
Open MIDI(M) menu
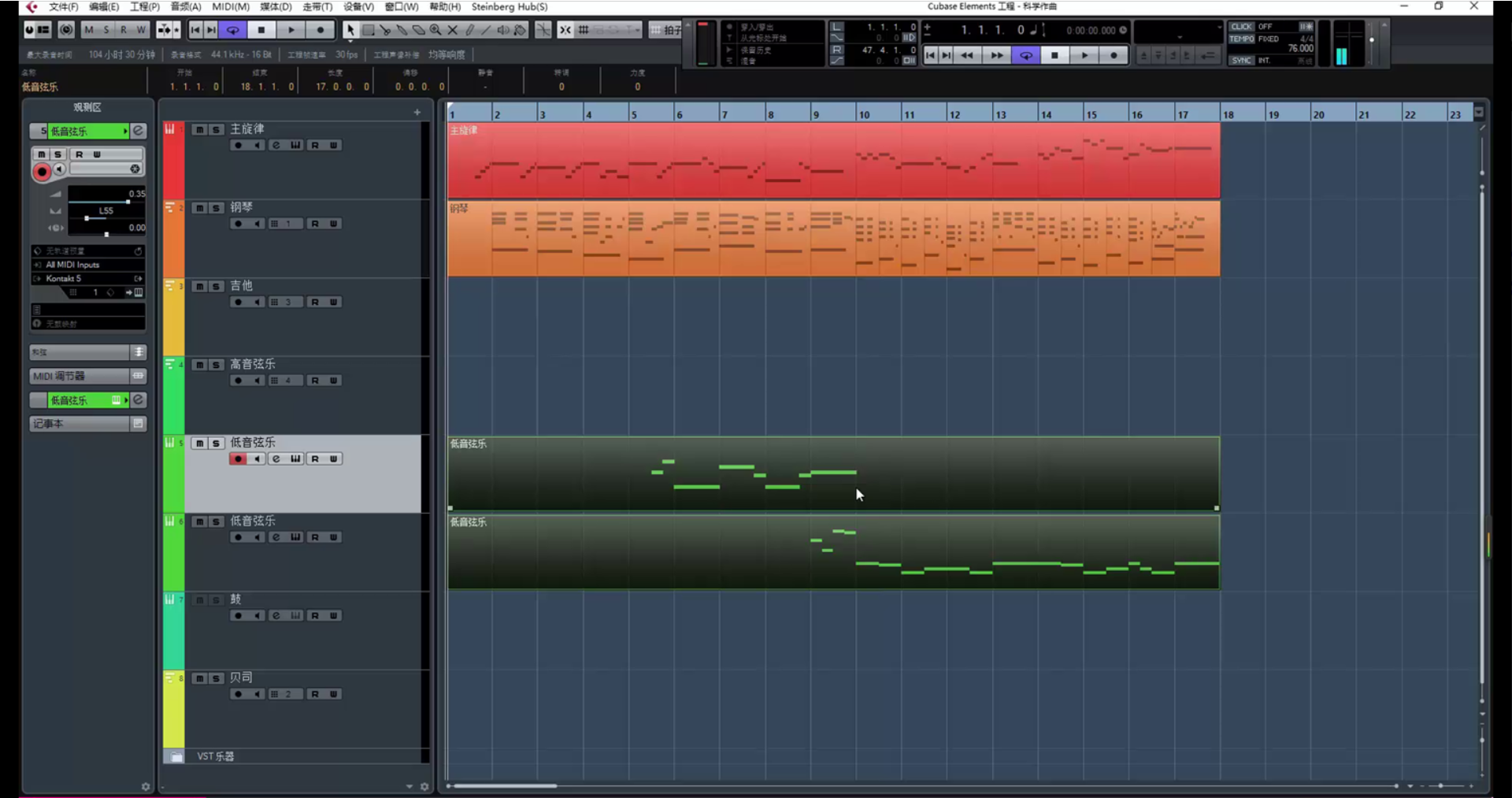coord(231,6)
